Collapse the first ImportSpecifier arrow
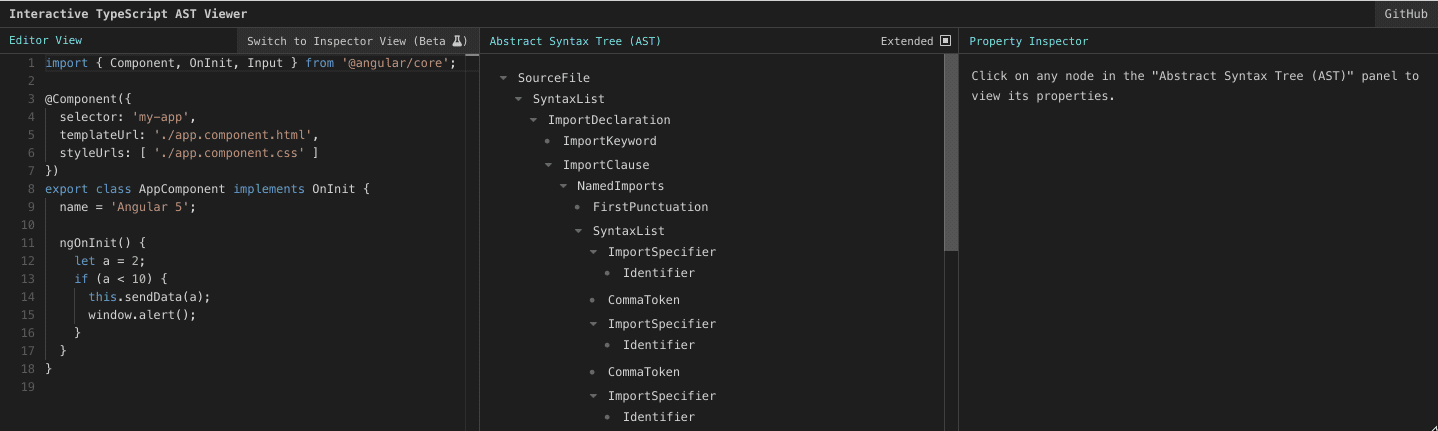This screenshot has height=431, width=1438. [x=594, y=252]
